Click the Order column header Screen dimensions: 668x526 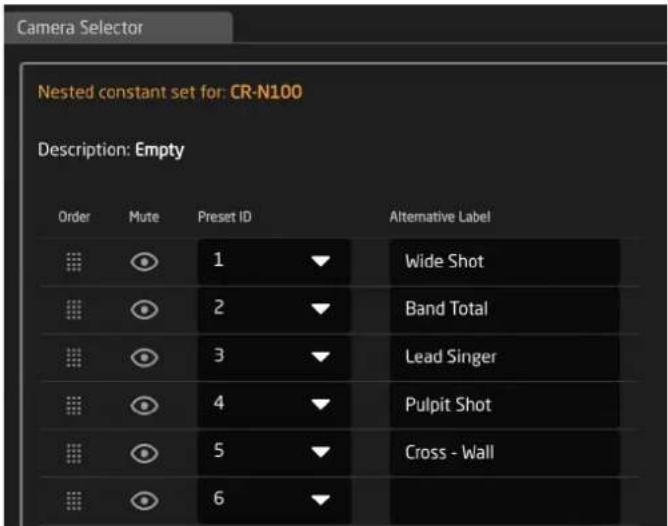74,217
